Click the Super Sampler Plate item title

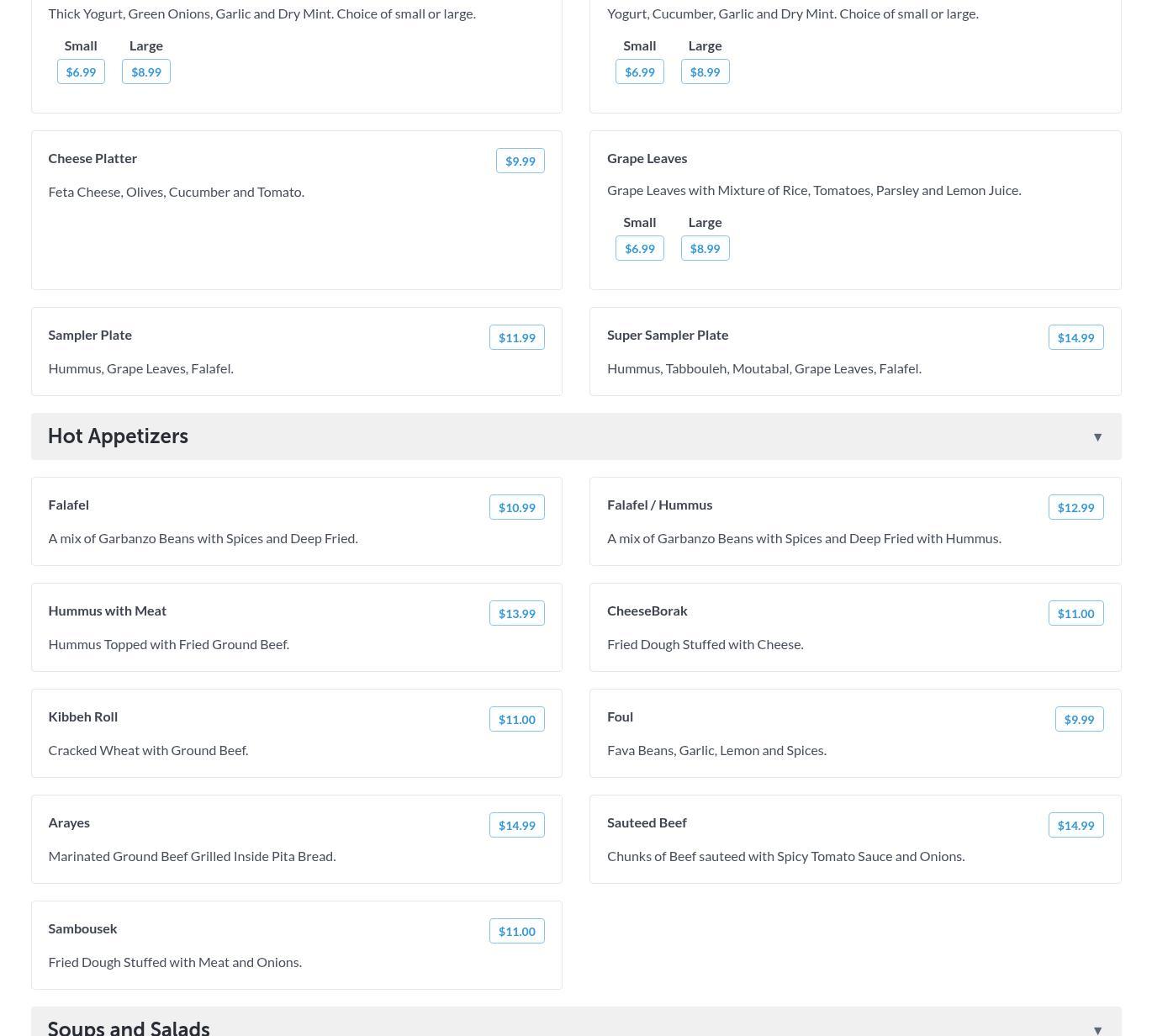pyautogui.click(x=668, y=335)
